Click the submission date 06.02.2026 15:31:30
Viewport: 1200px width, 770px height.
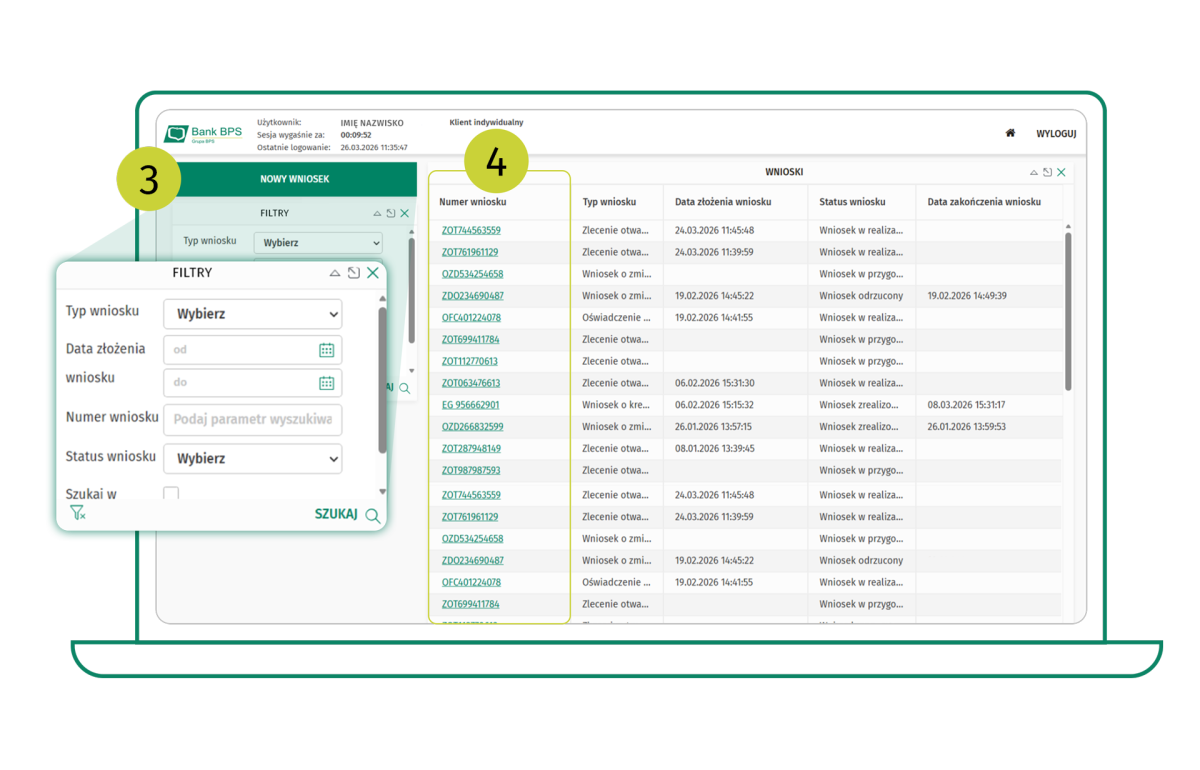(x=715, y=383)
